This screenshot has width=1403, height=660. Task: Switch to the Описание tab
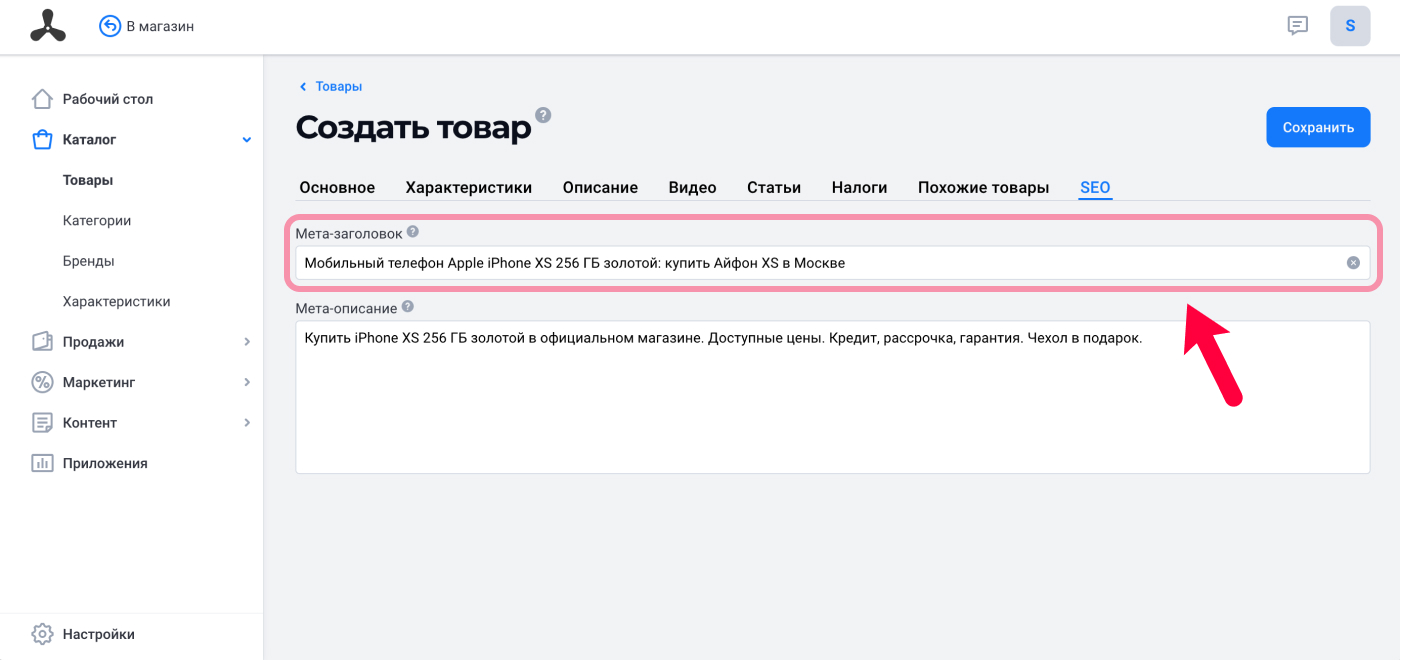pos(600,188)
